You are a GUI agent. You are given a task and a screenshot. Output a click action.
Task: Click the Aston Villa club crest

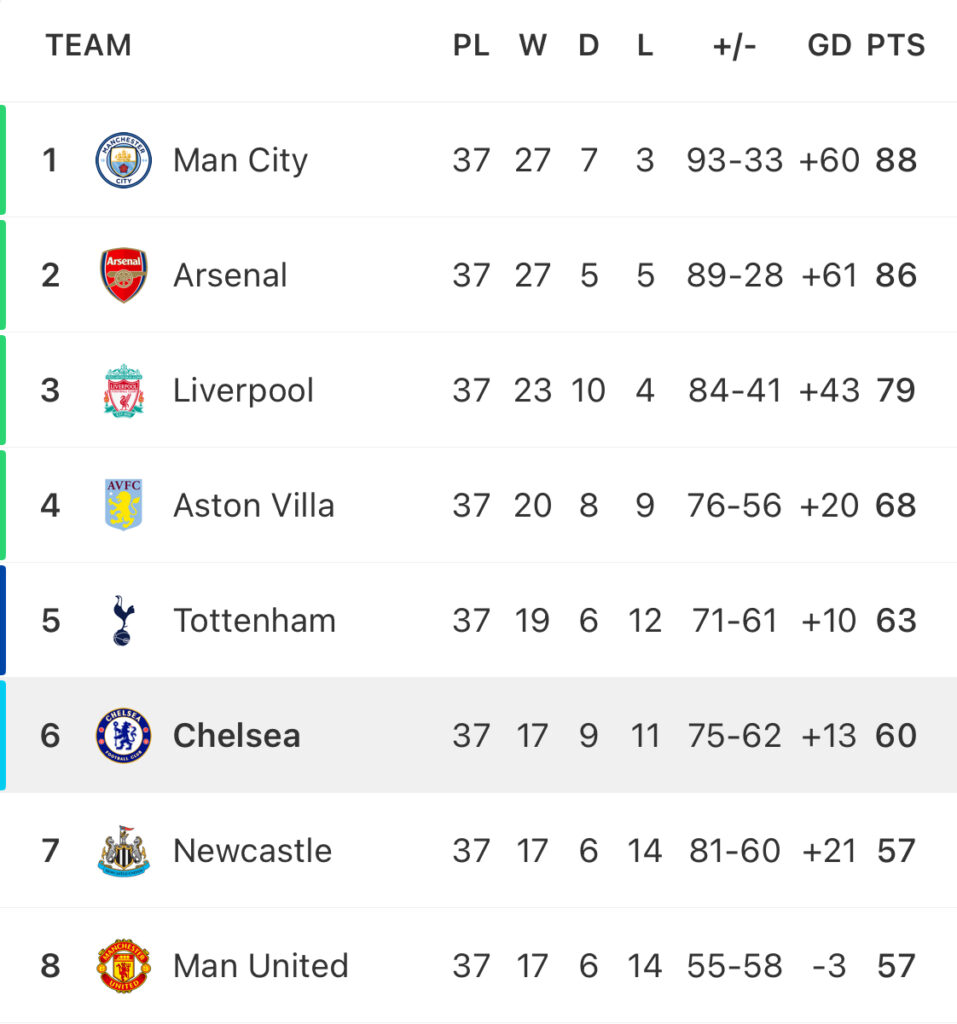pyautogui.click(x=123, y=505)
